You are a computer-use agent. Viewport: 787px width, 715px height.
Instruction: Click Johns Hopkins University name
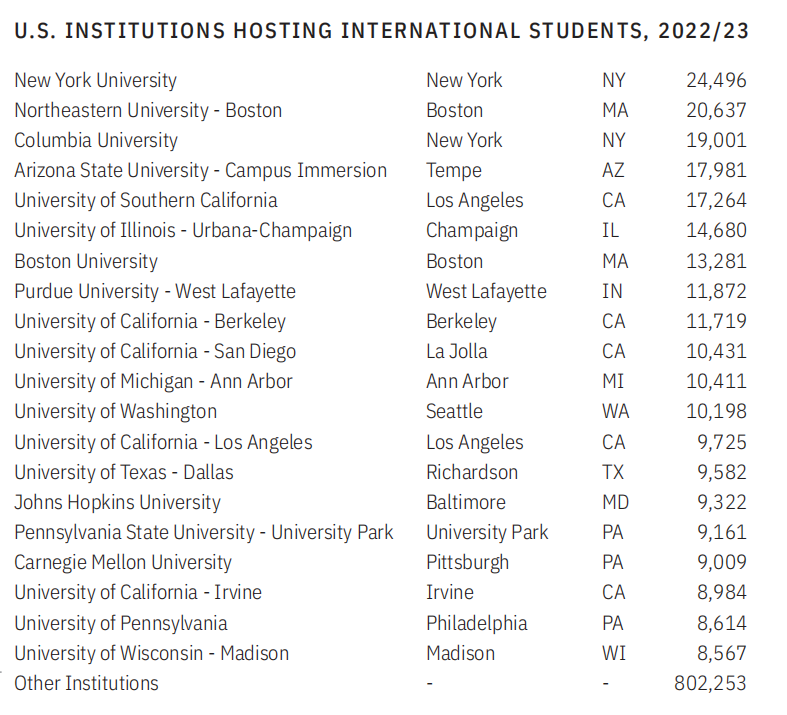click(117, 503)
